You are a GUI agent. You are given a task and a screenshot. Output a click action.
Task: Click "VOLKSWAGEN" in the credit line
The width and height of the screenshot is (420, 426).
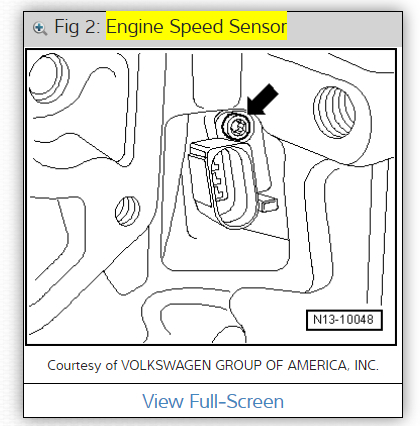point(166,365)
